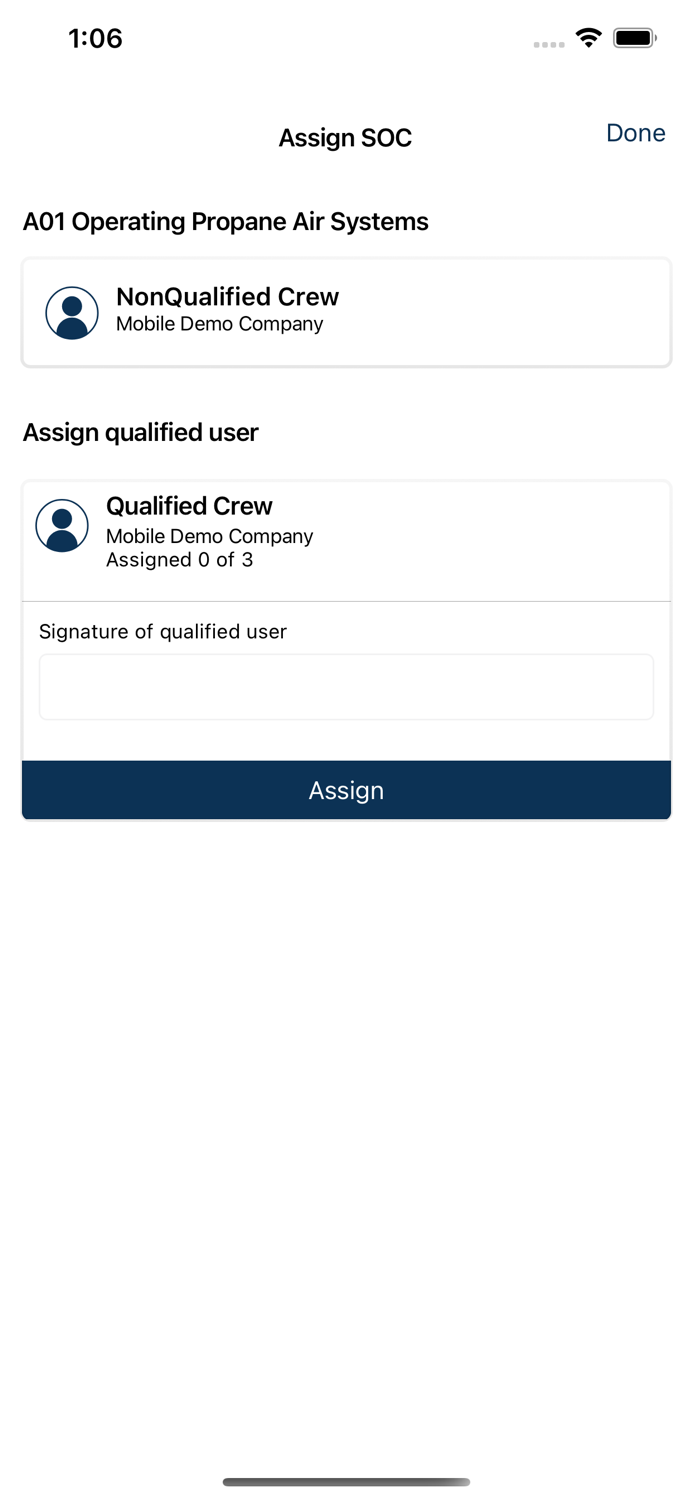Click the NonQualified Crew name text

[228, 297]
